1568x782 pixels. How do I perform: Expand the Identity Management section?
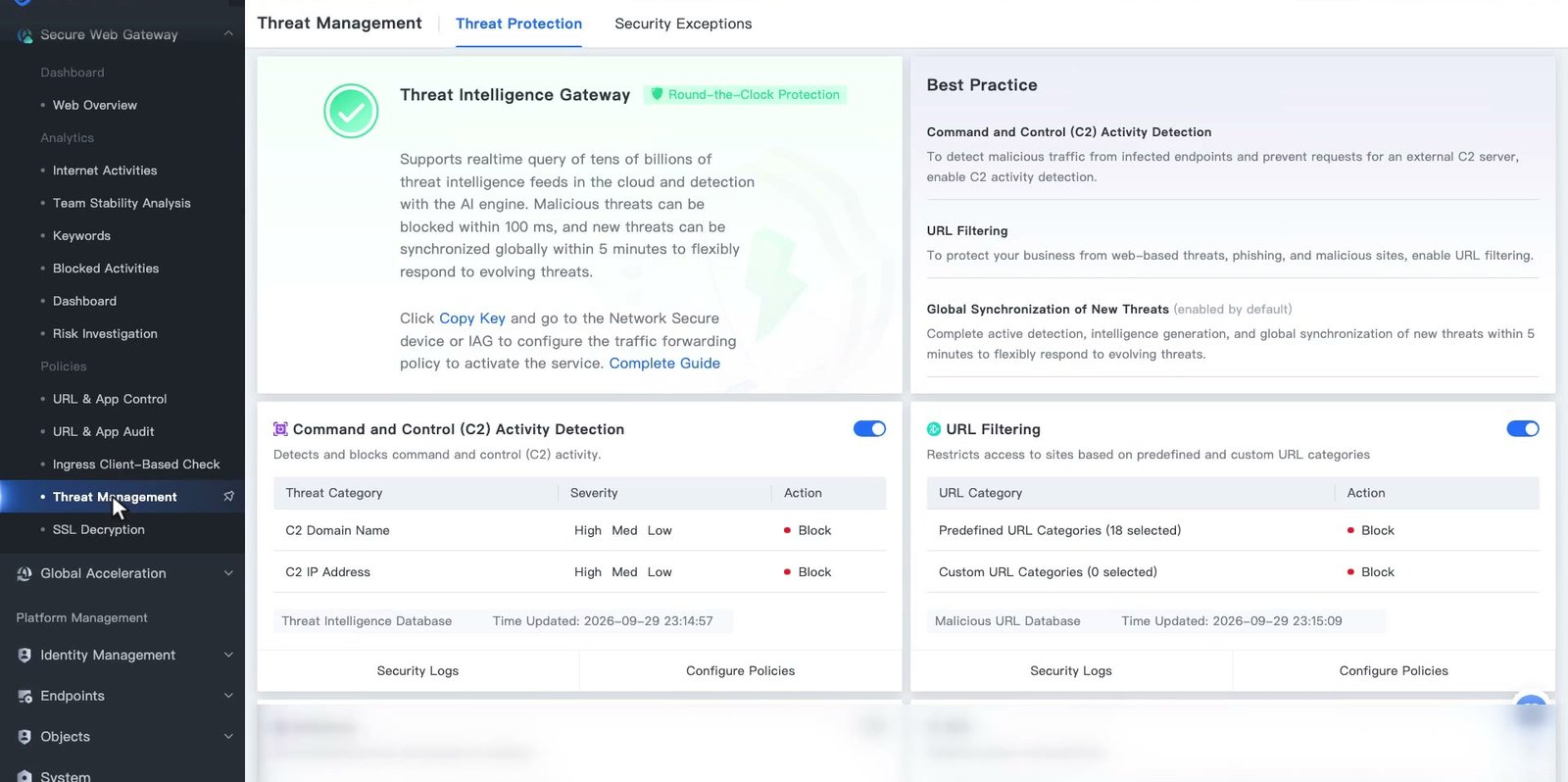click(228, 656)
